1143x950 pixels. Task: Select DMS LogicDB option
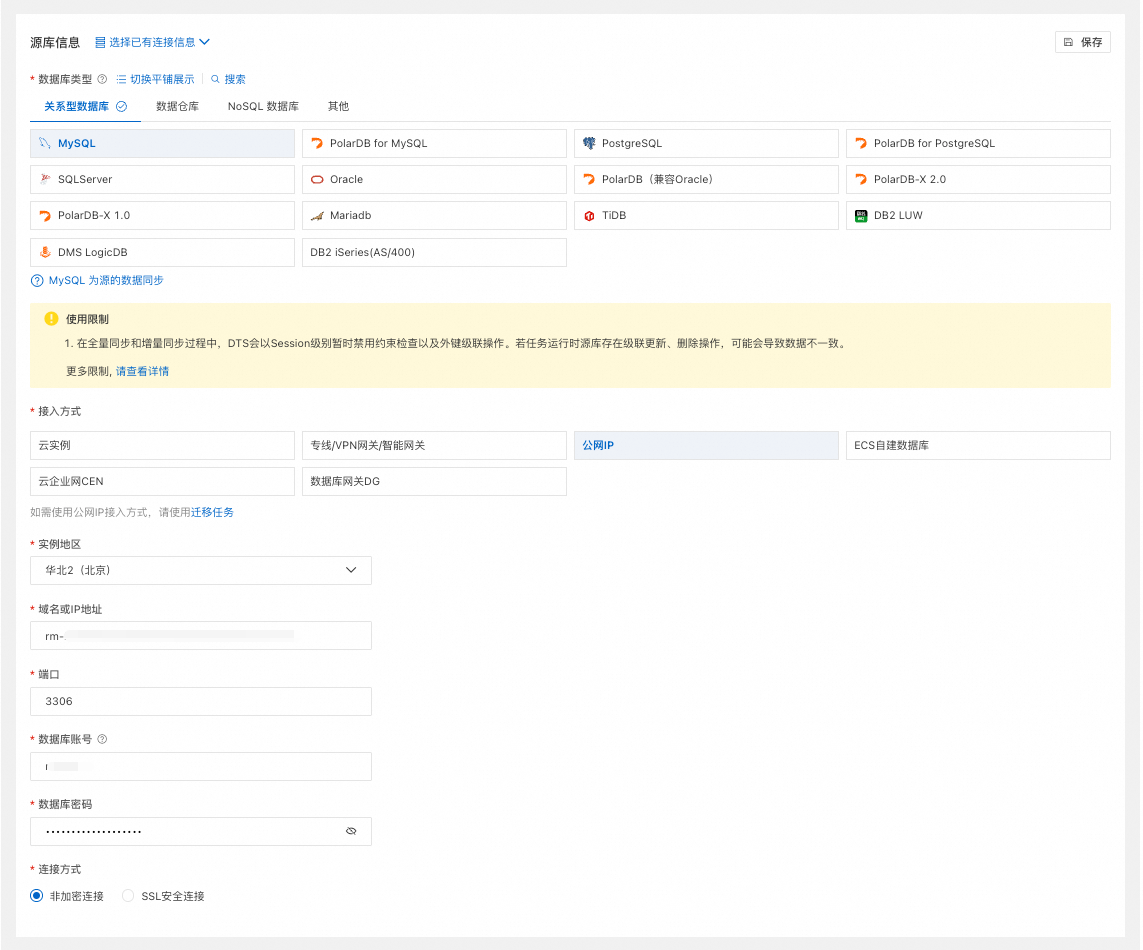[x=162, y=252]
